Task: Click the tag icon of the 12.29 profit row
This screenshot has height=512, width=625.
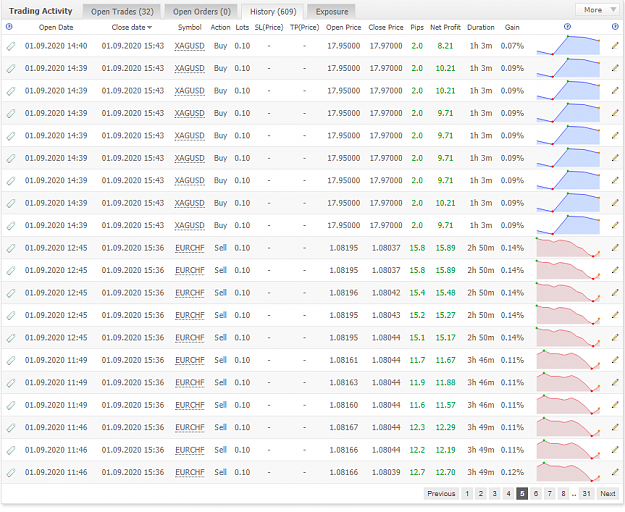Action: pos(11,428)
